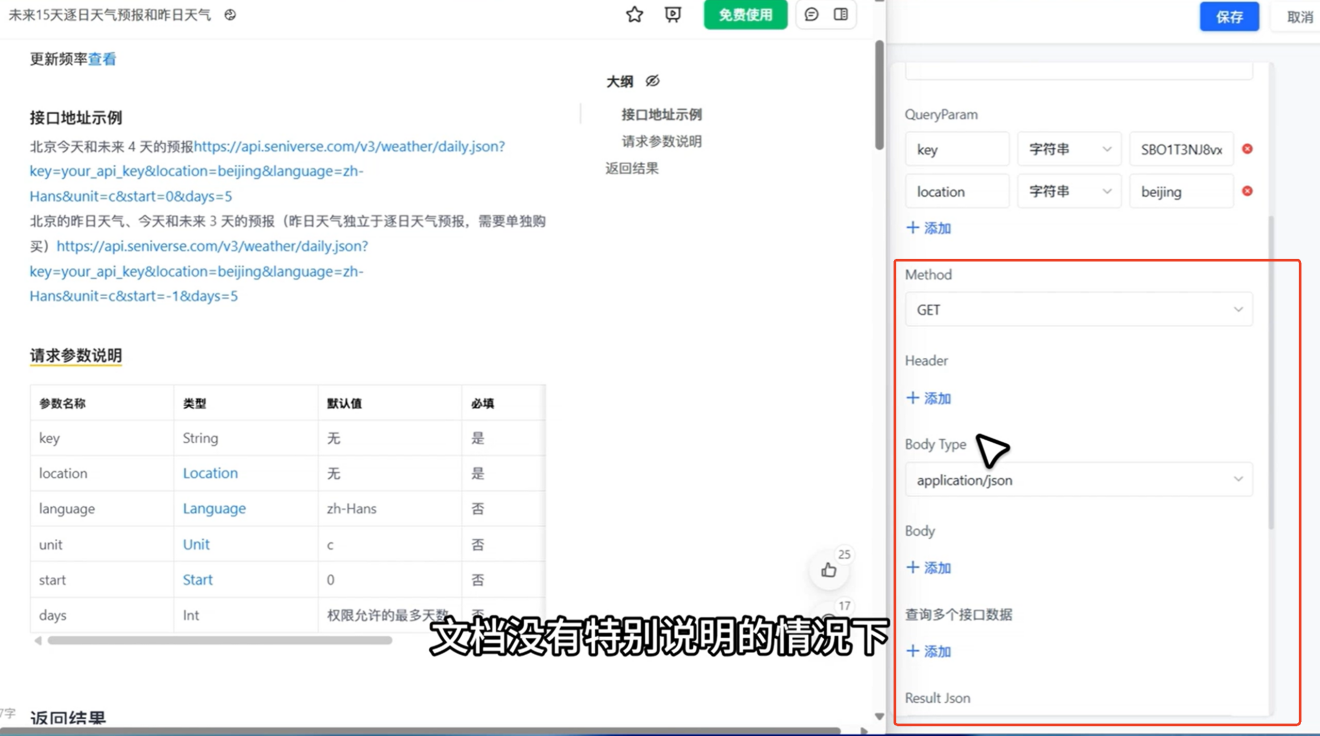Click the Result Json label
This screenshot has width=1320, height=736.
point(937,698)
